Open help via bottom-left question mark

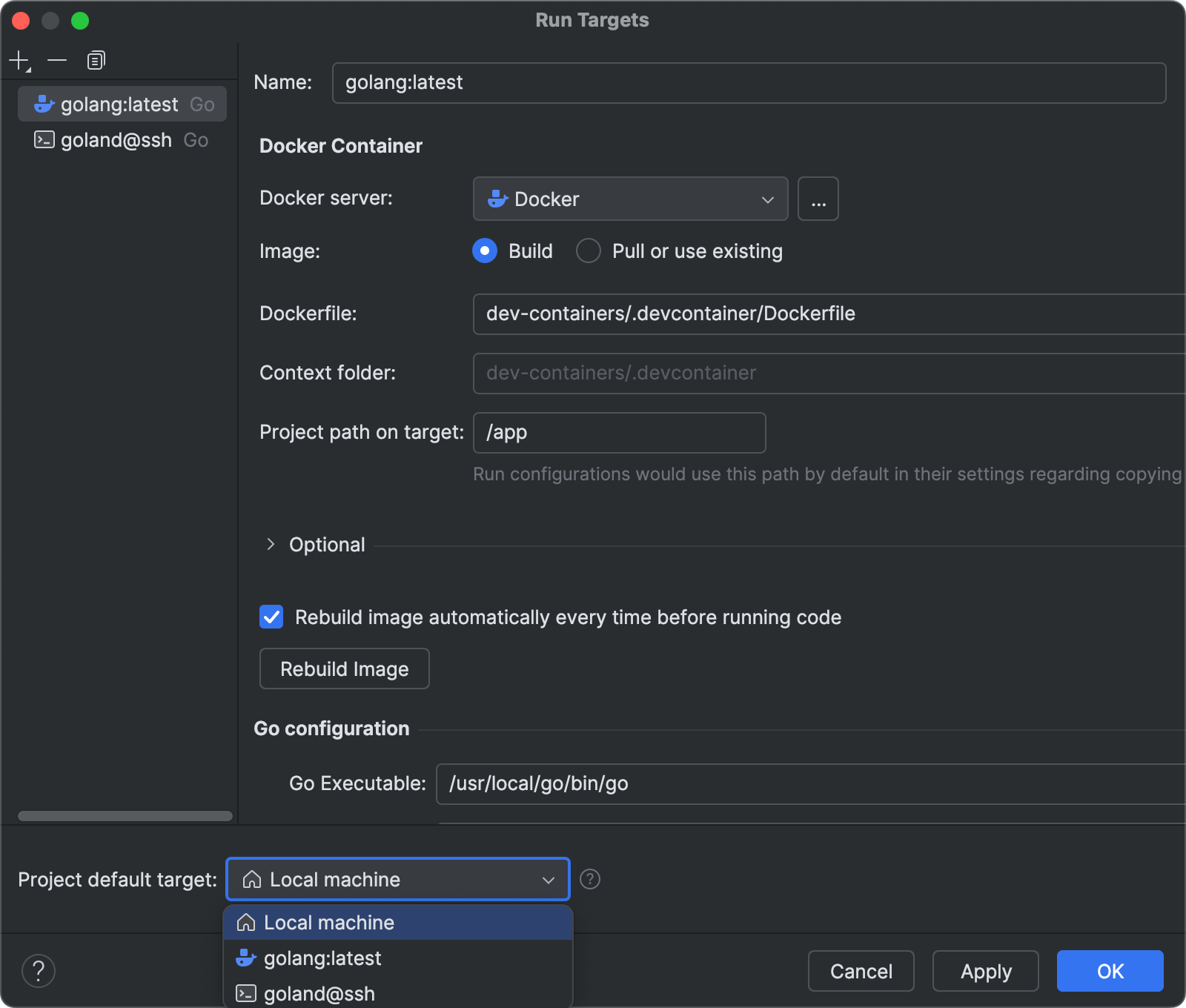[39, 971]
